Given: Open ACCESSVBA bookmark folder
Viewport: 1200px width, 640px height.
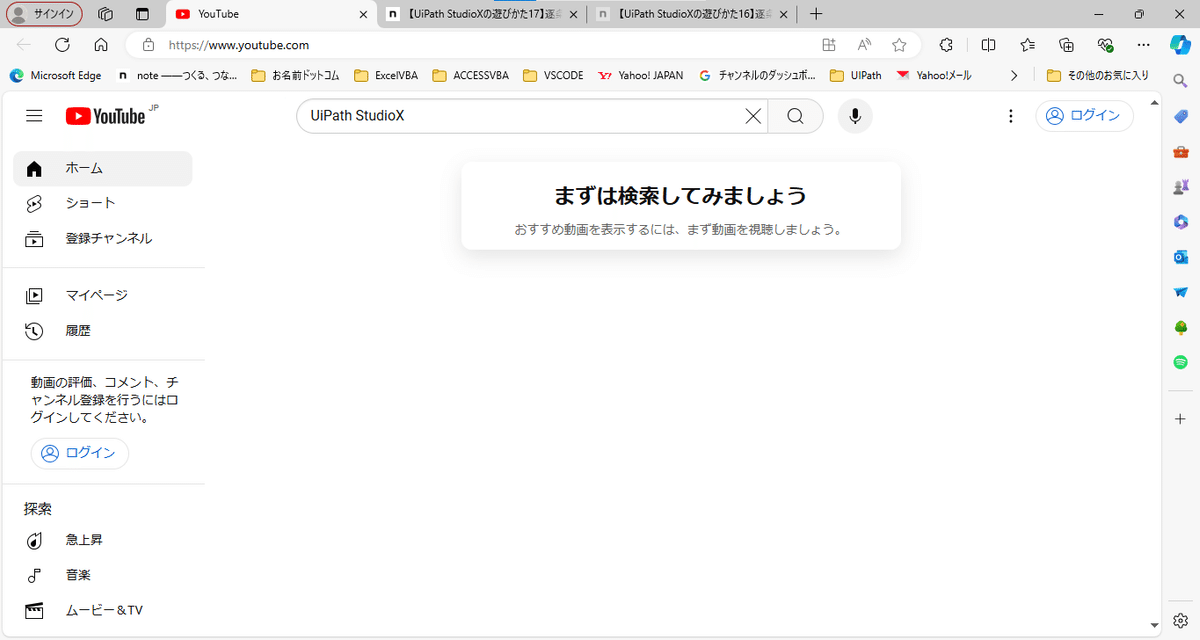Looking at the screenshot, I should point(469,75).
